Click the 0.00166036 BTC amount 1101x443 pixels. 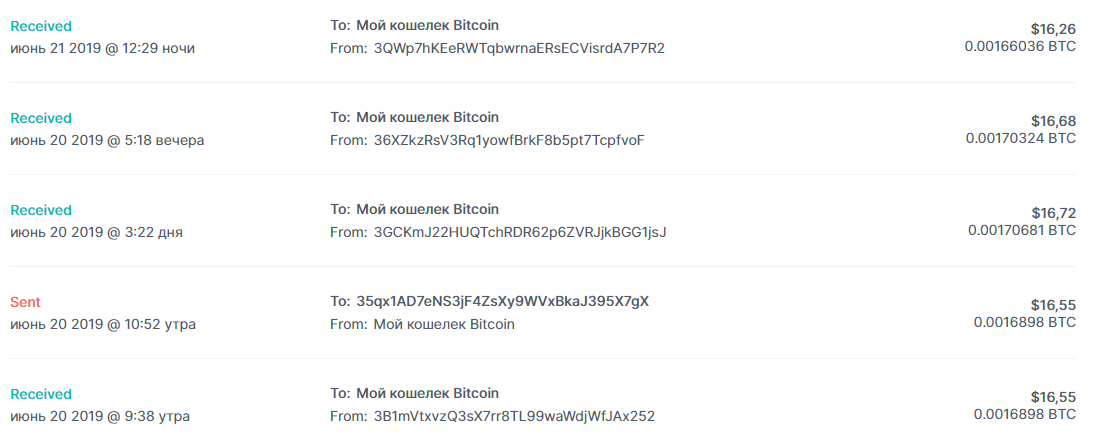point(1020,46)
